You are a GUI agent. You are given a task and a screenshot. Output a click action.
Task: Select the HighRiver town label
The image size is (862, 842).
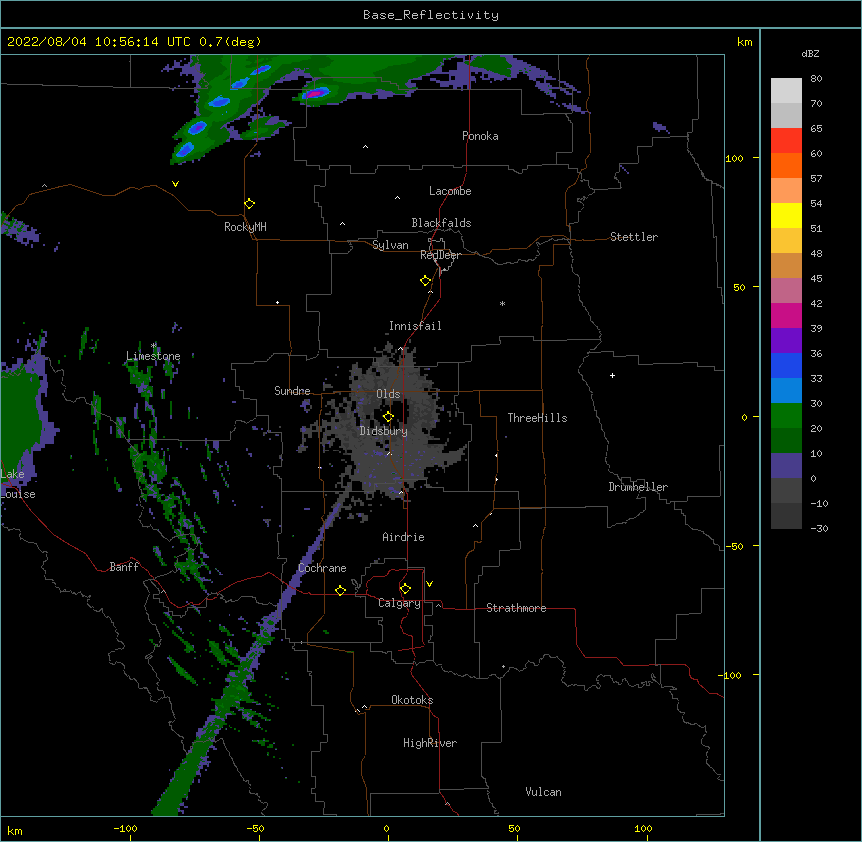point(430,743)
